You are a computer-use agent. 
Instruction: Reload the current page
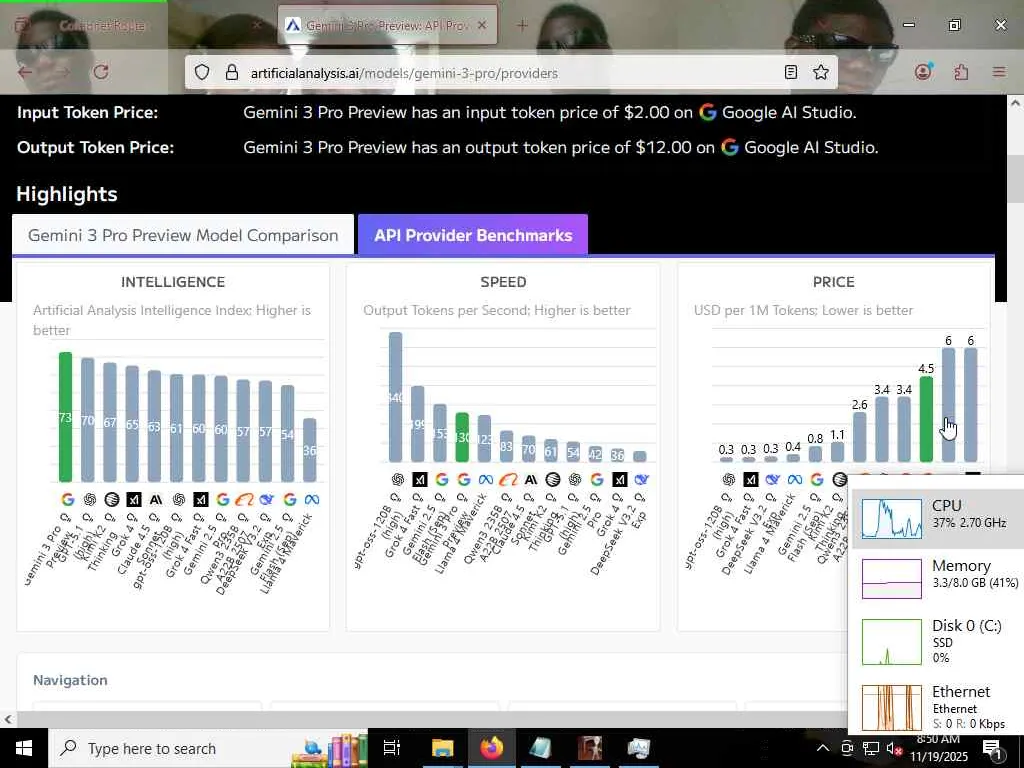click(101, 72)
